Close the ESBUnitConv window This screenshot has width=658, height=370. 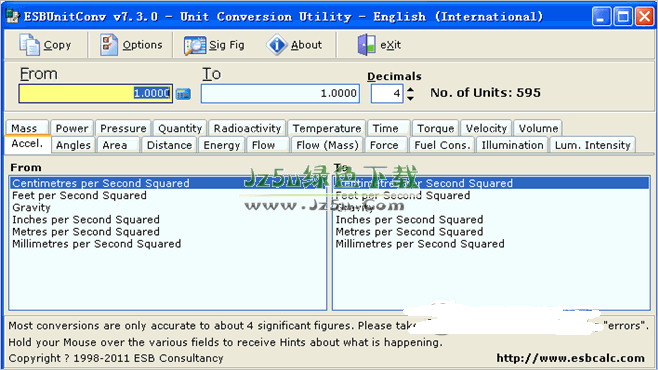645,17
